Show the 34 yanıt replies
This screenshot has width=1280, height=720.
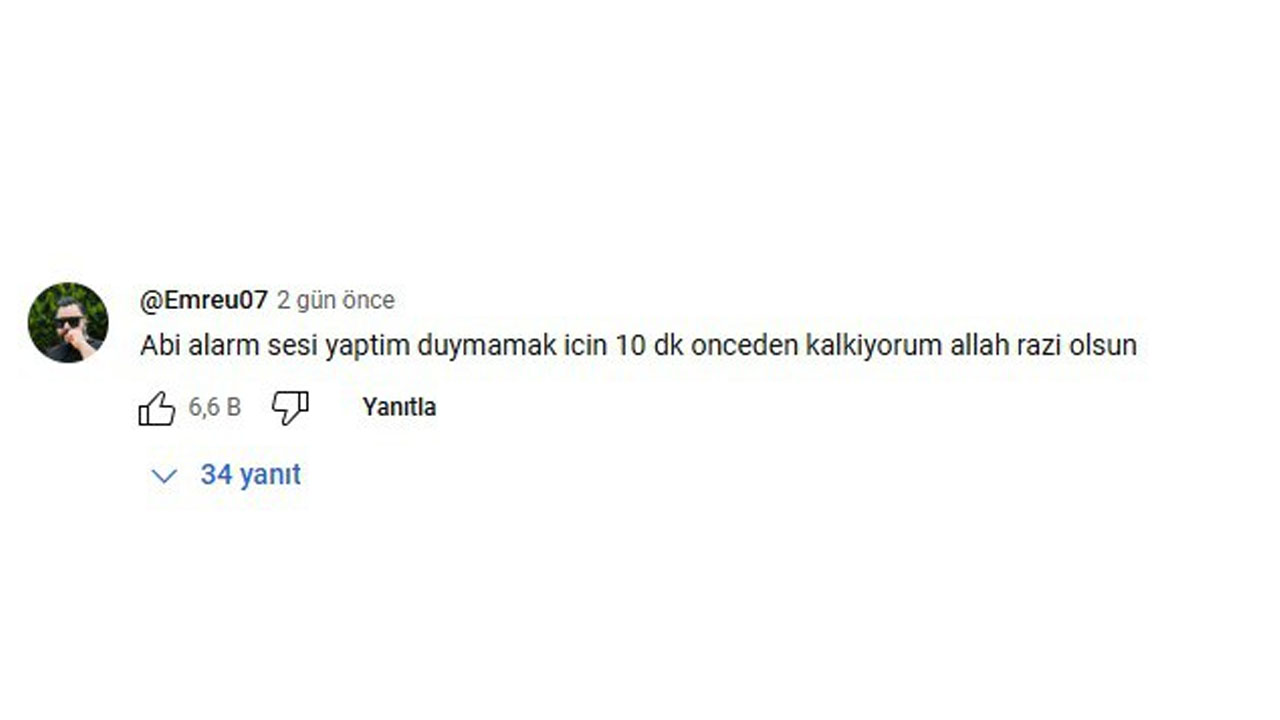tap(250, 475)
